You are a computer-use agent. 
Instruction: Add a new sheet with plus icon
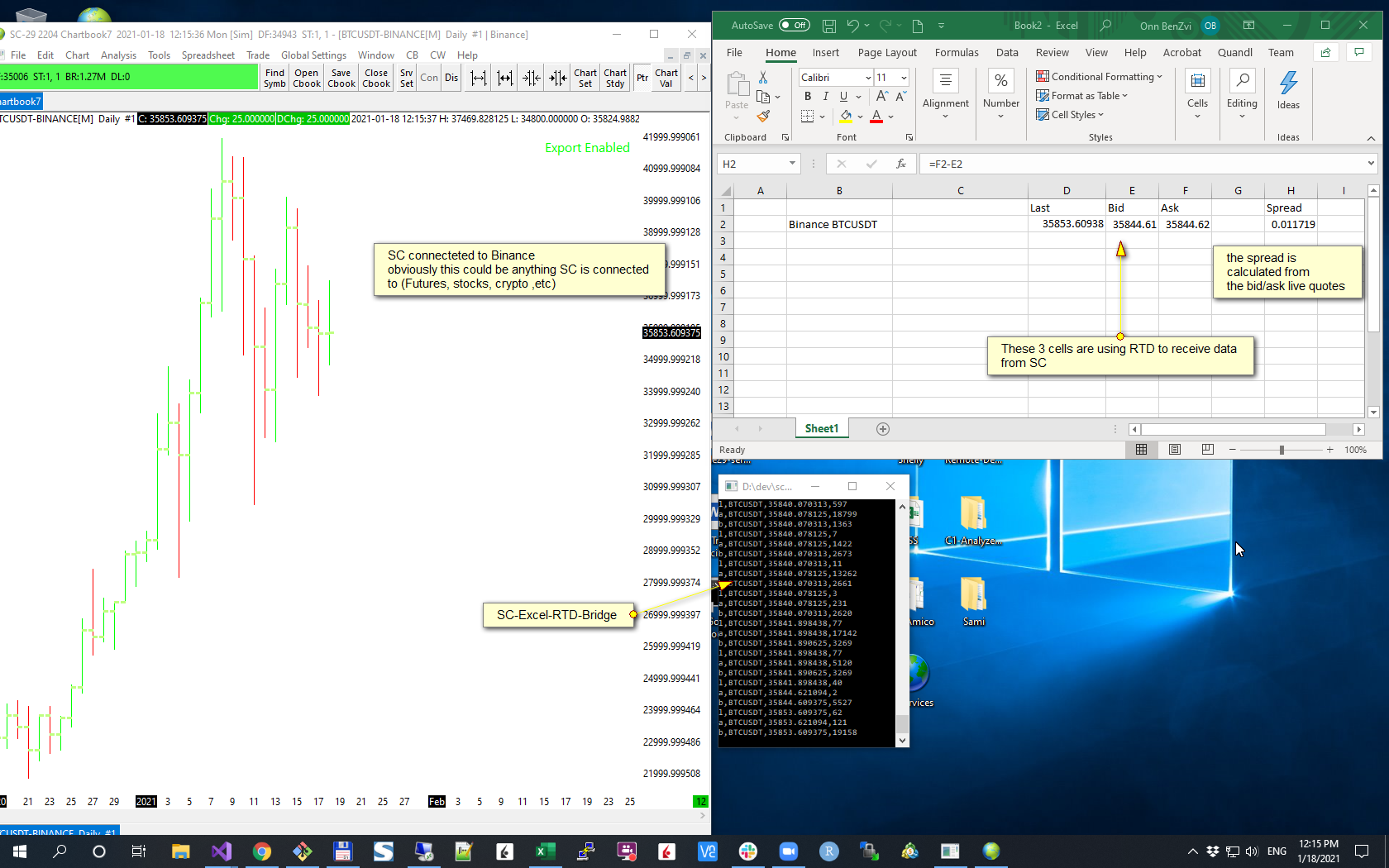point(883,429)
